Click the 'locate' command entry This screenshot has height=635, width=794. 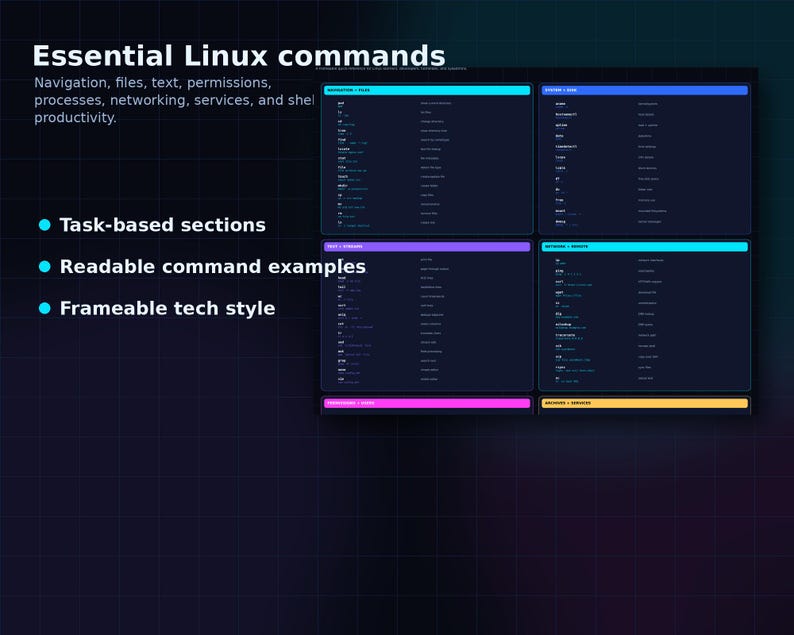click(343, 149)
